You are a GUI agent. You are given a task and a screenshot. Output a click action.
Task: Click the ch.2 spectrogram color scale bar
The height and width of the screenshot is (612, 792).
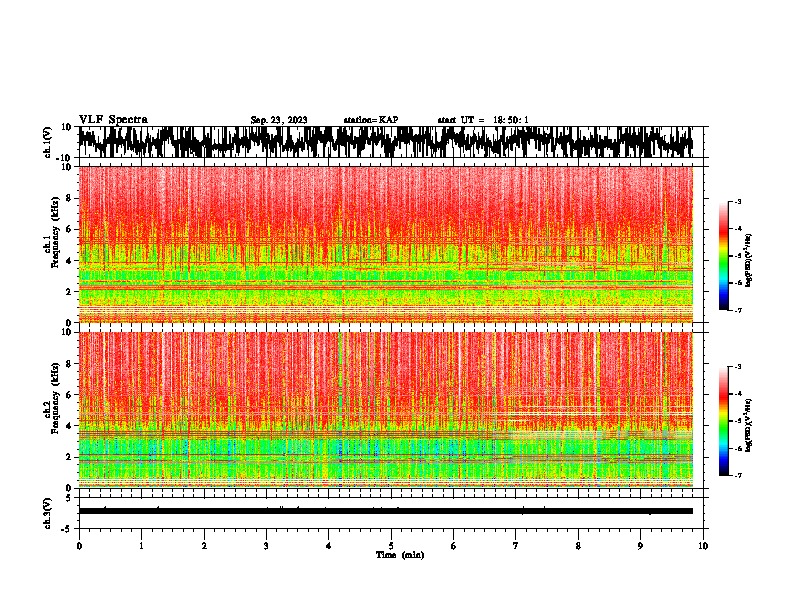click(x=723, y=421)
